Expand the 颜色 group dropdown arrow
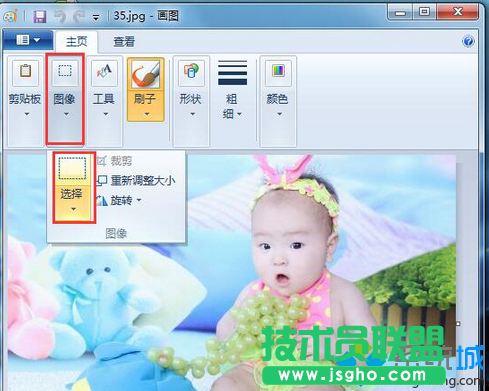This screenshot has width=489, height=391. pyautogui.click(x=279, y=114)
